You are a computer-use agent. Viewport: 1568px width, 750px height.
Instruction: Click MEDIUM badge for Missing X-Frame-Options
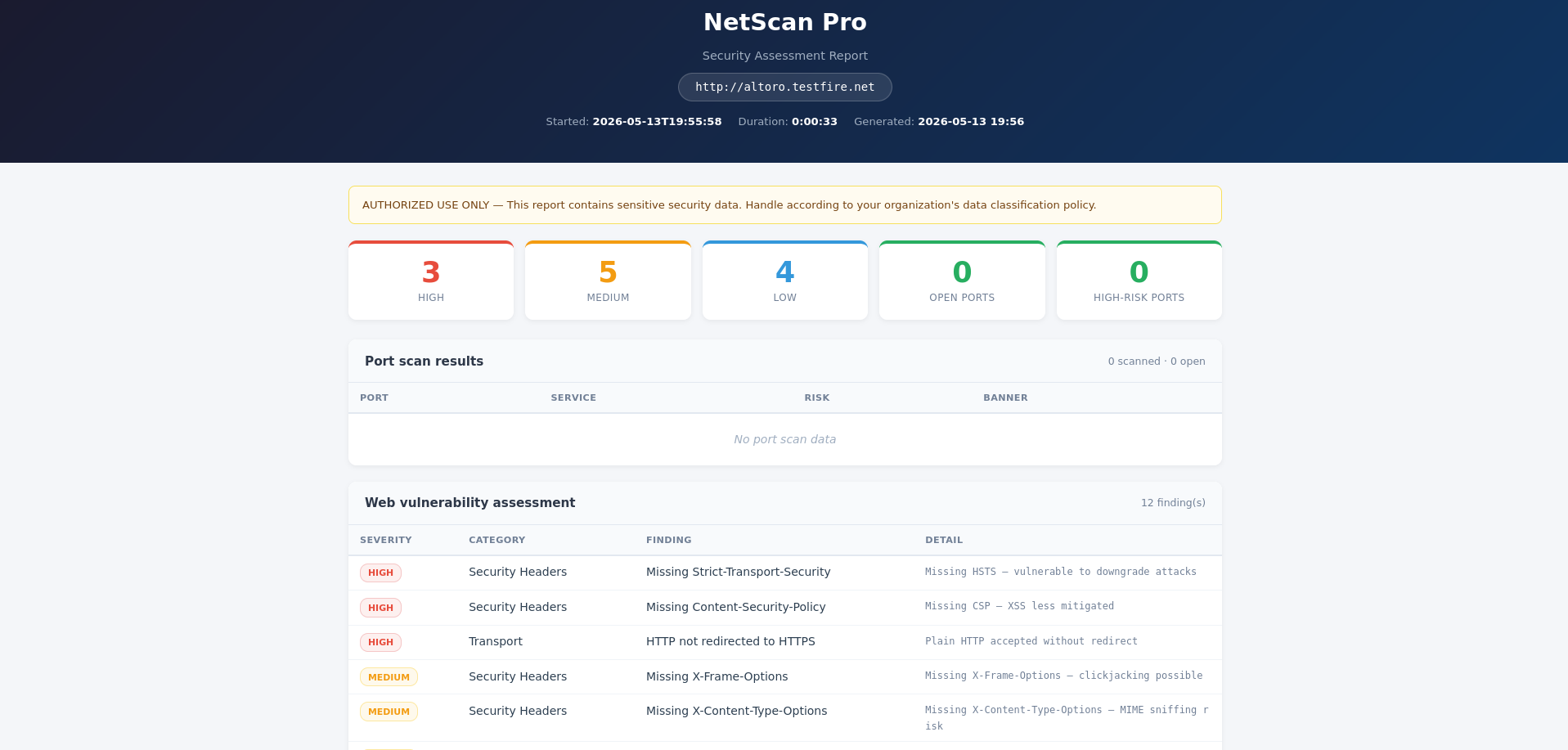point(389,677)
